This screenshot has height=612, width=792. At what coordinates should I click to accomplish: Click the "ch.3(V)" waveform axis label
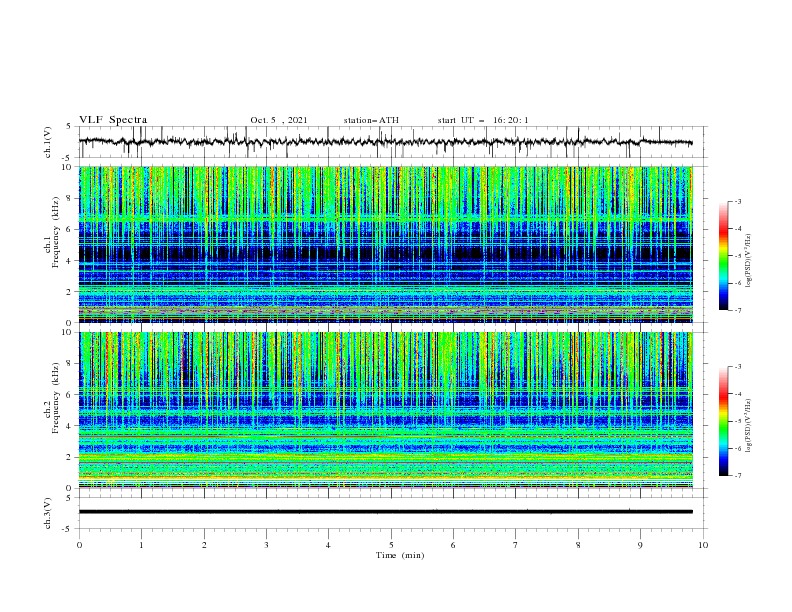pyautogui.click(x=48, y=513)
